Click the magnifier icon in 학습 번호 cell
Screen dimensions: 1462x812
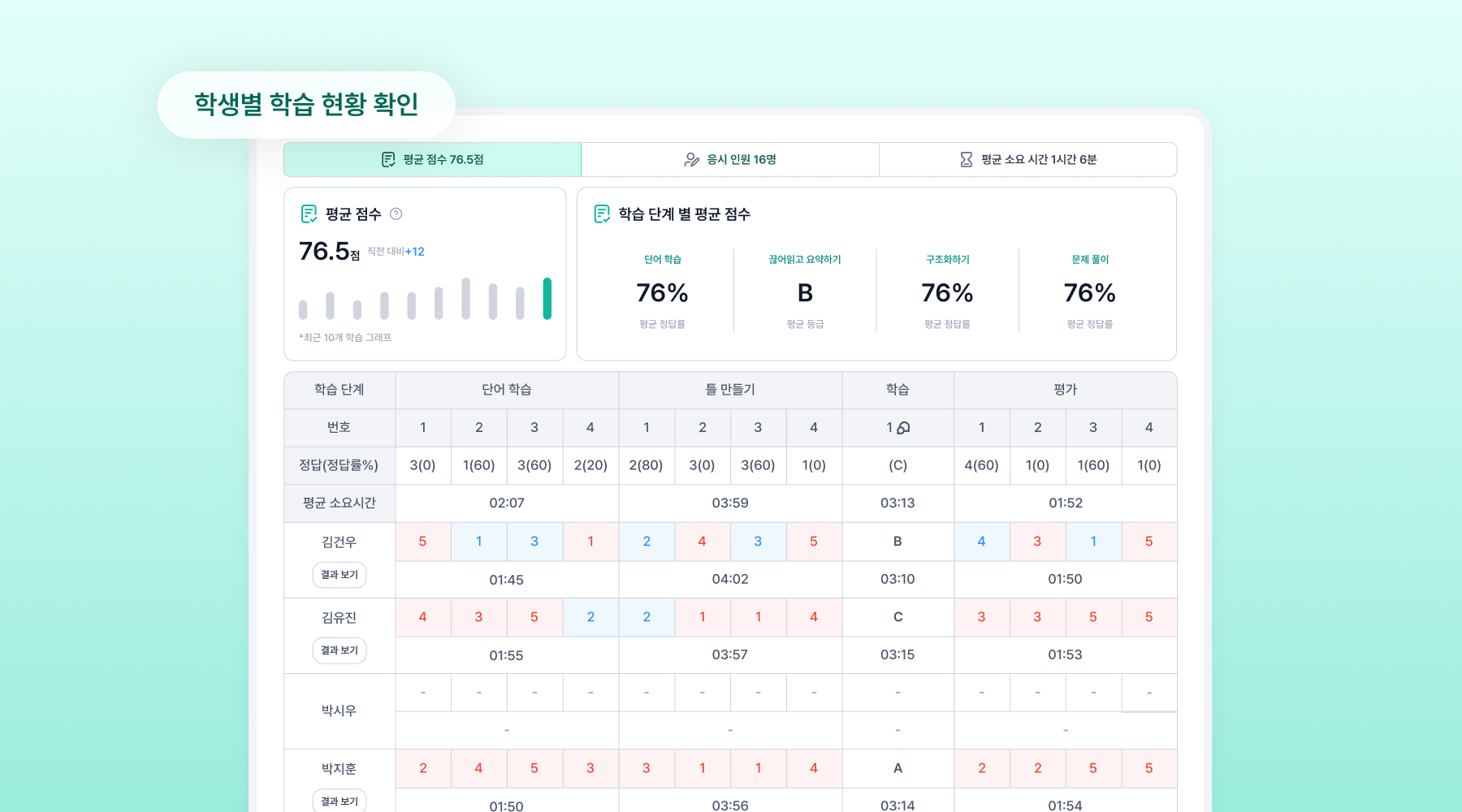903,428
